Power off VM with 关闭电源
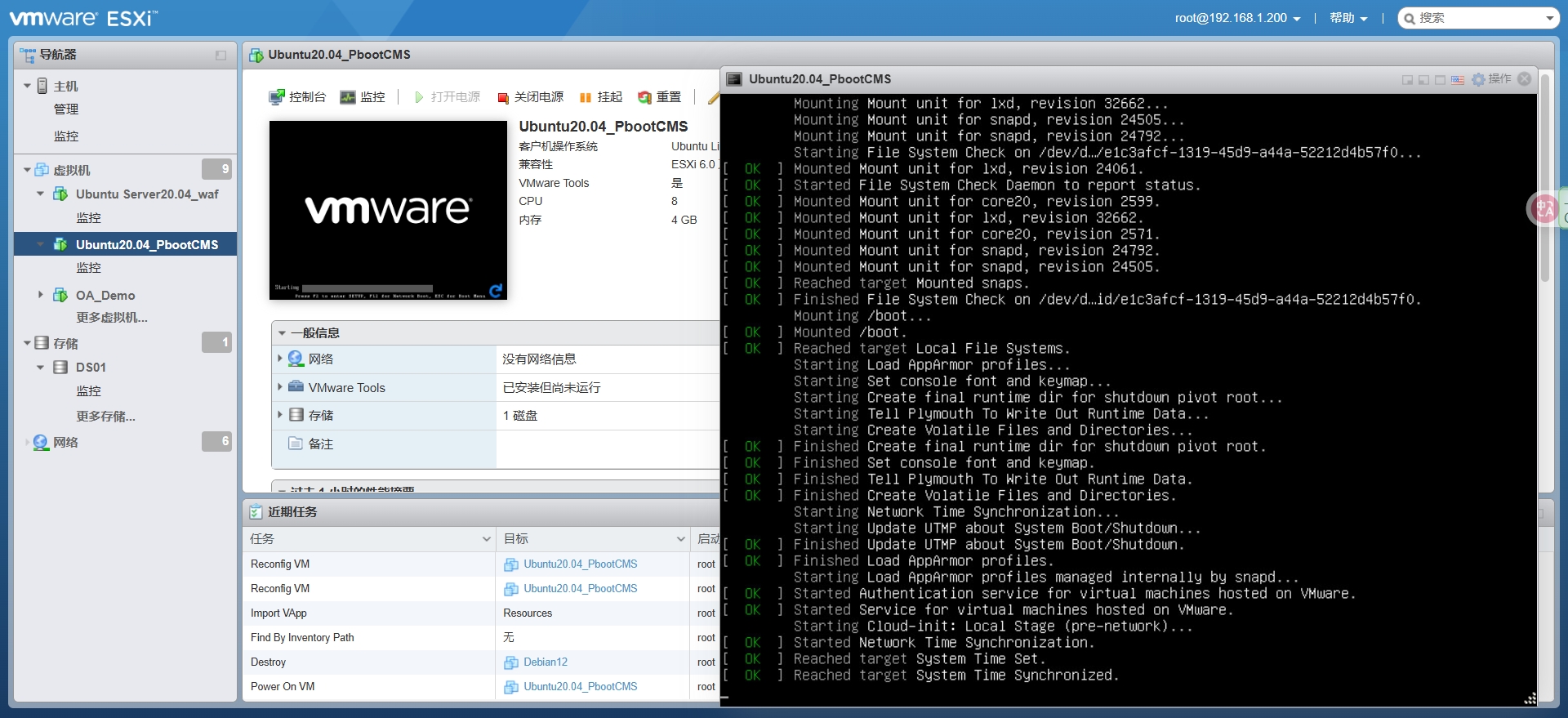1568x718 pixels. [530, 97]
